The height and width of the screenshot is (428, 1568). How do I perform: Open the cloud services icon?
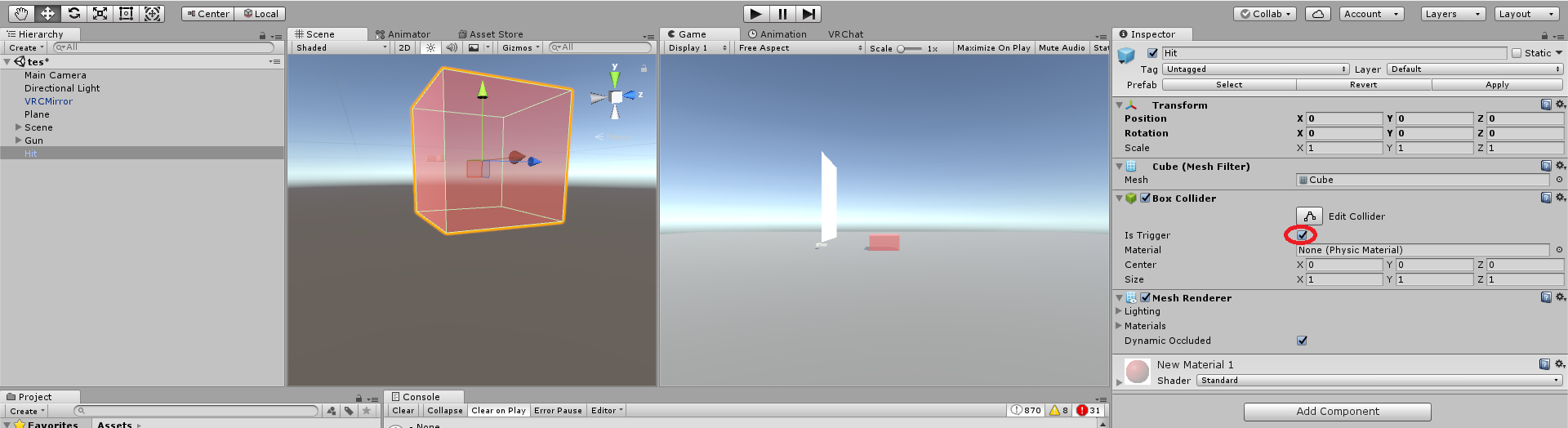pyautogui.click(x=1318, y=14)
